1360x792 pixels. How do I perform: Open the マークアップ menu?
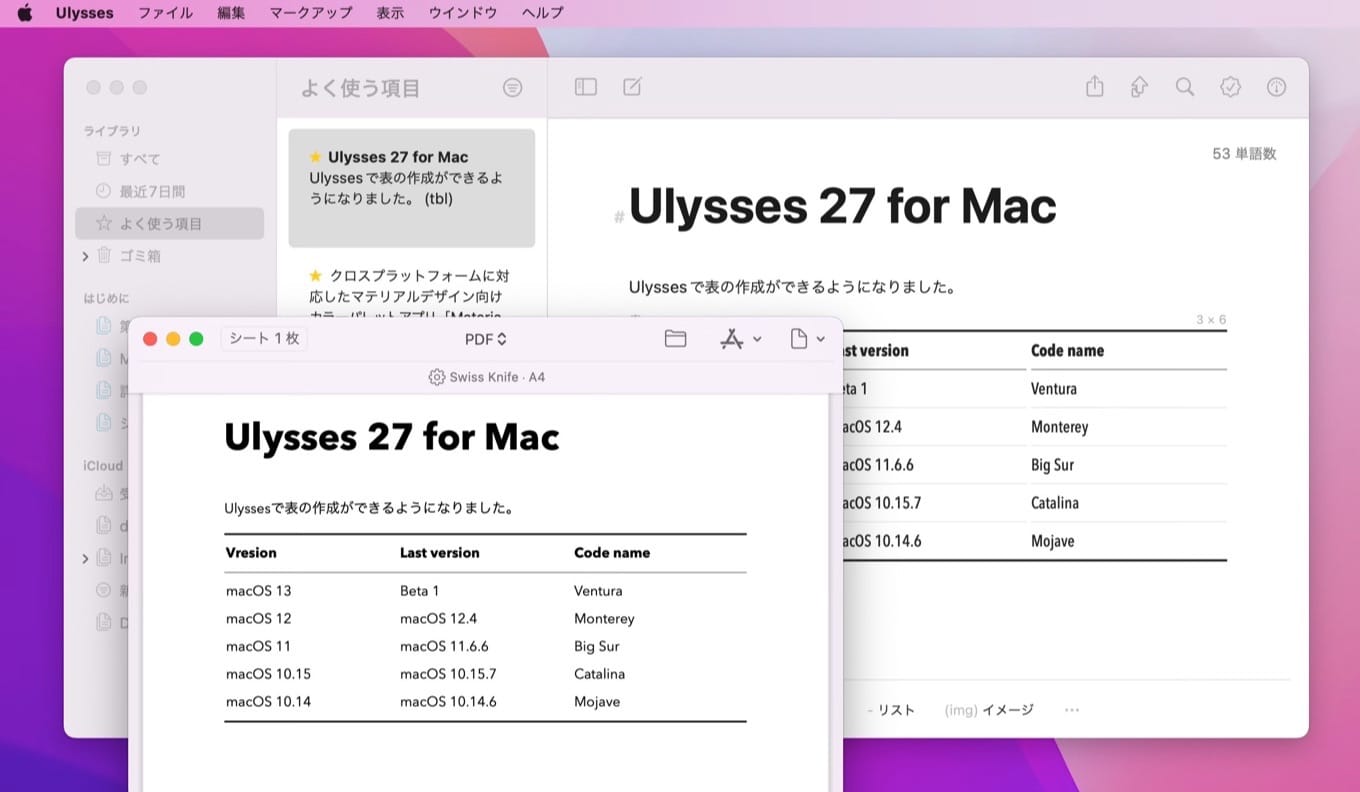(308, 13)
